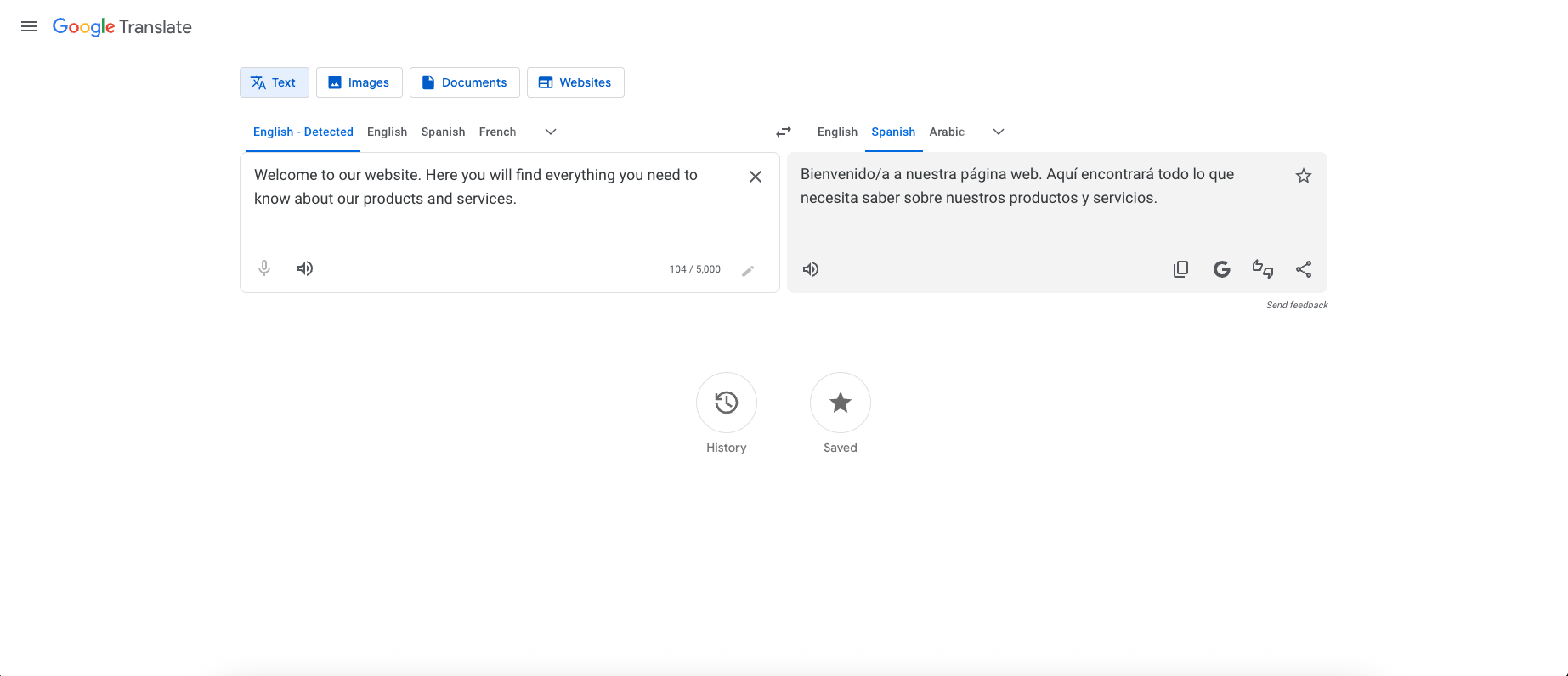The height and width of the screenshot is (676, 1568).
Task: Set target language to Arabic
Action: click(x=947, y=132)
